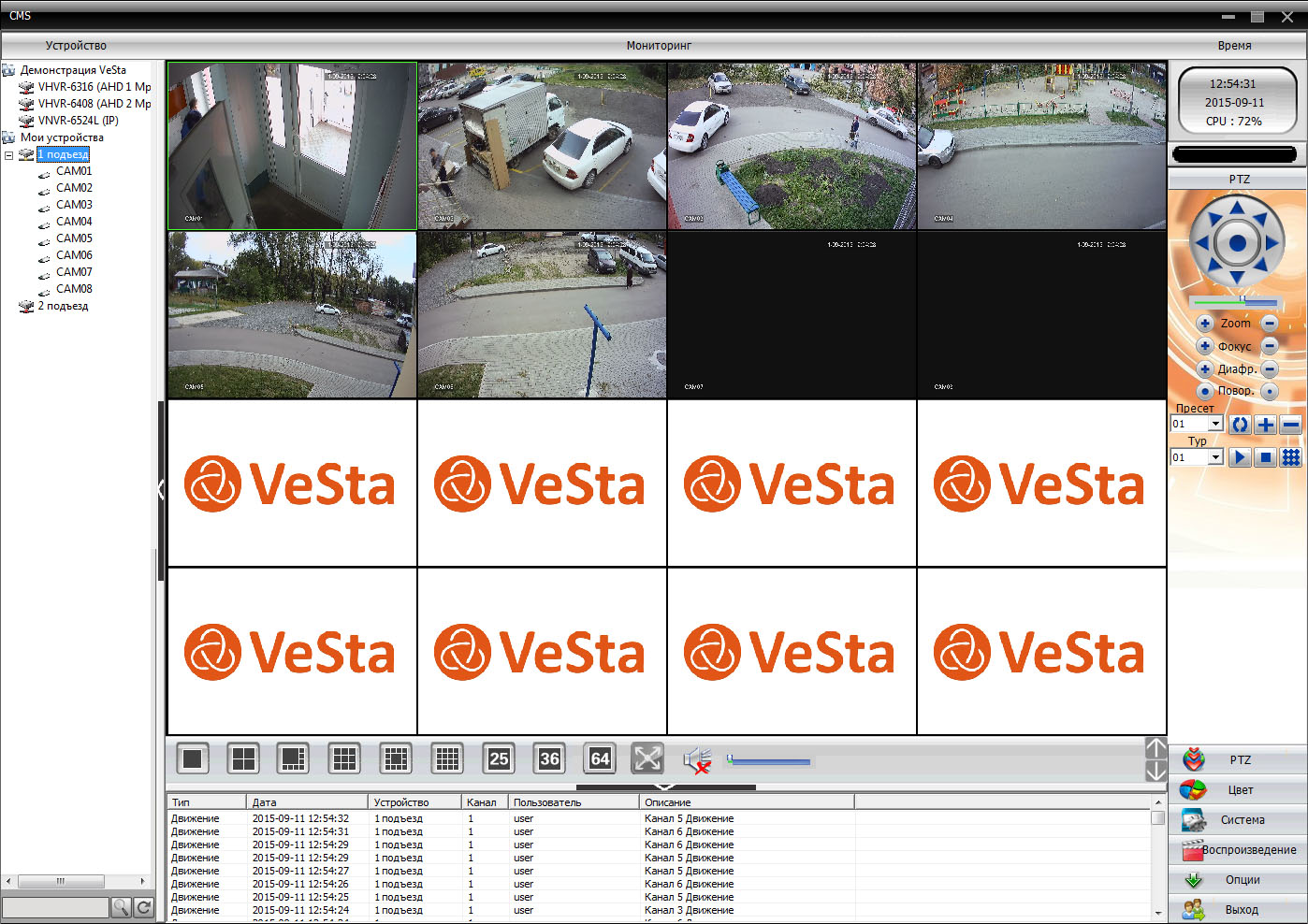Enter fullscreen with the expand arrows icon

[647, 758]
